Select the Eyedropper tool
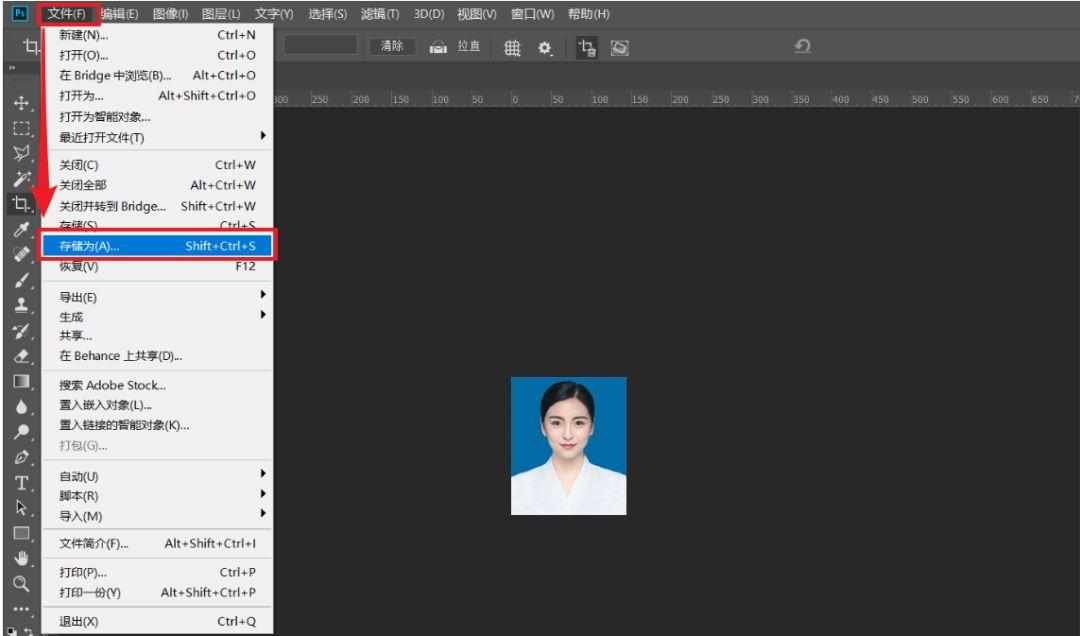This screenshot has width=1080, height=636. point(21,230)
